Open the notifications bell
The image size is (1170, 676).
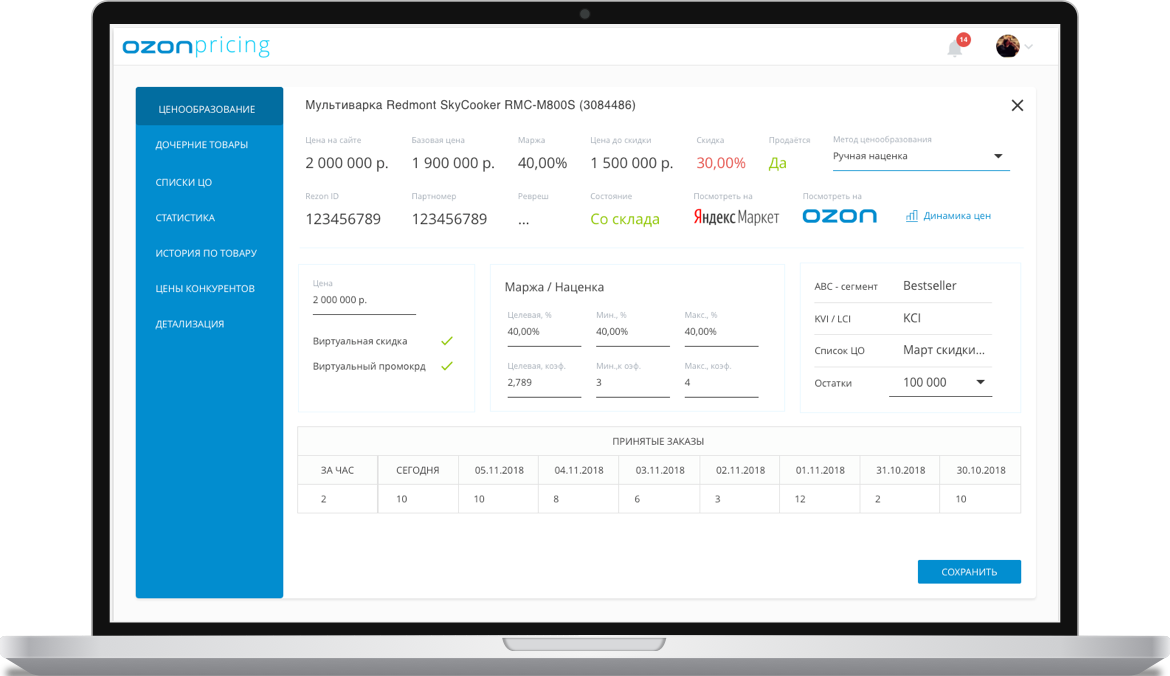click(x=956, y=47)
